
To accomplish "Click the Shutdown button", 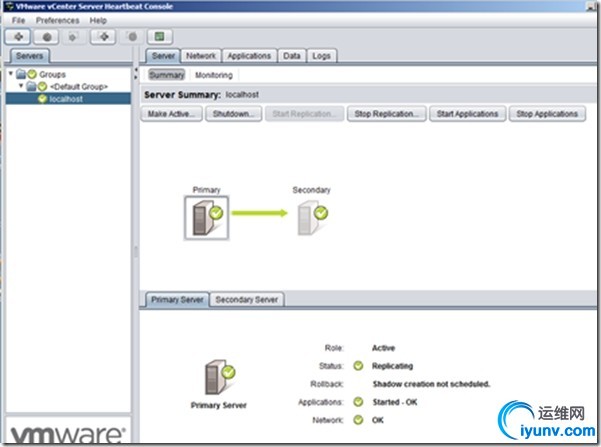I will 233,114.
